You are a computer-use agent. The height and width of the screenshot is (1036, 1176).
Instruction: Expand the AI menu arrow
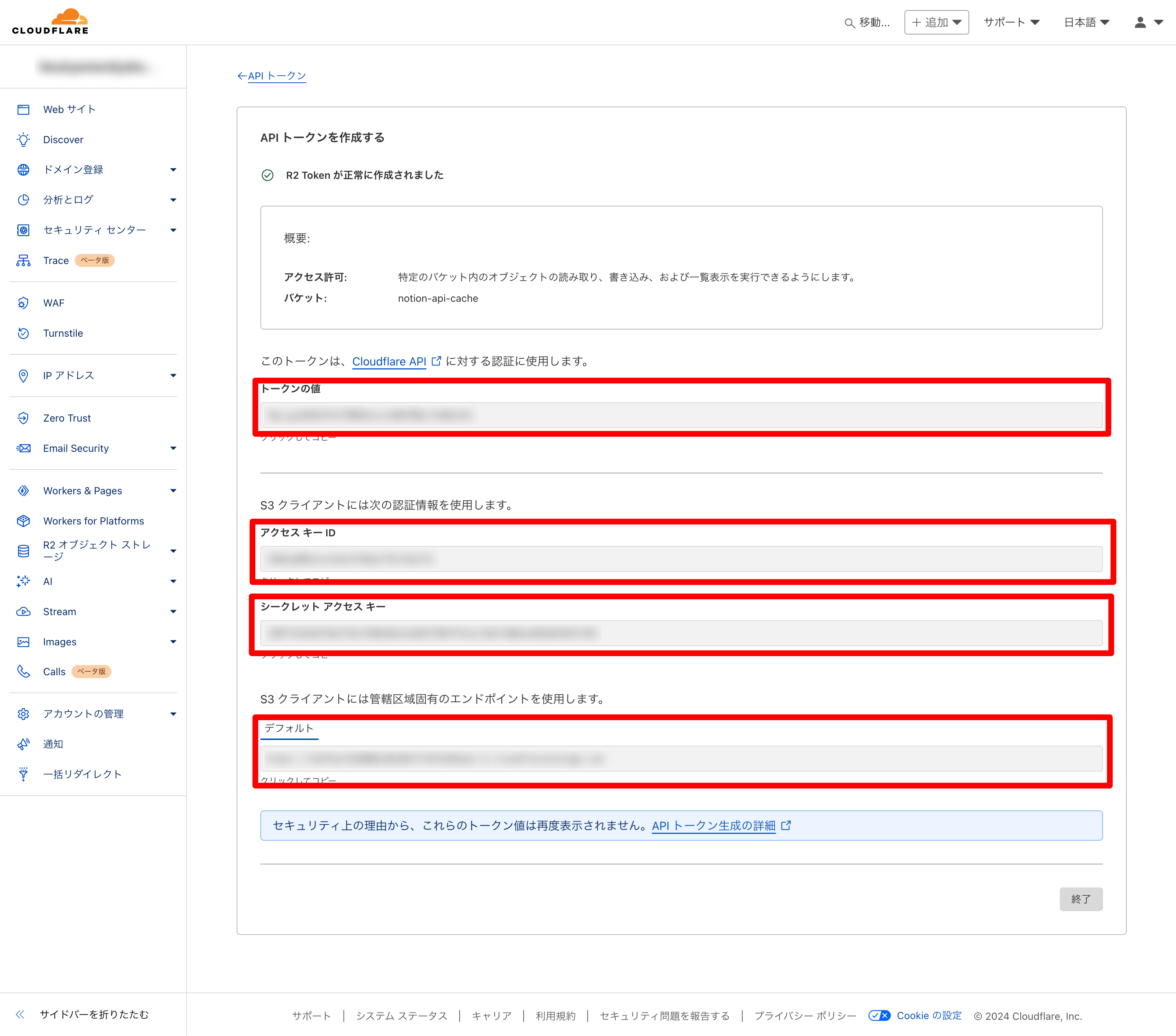click(173, 581)
